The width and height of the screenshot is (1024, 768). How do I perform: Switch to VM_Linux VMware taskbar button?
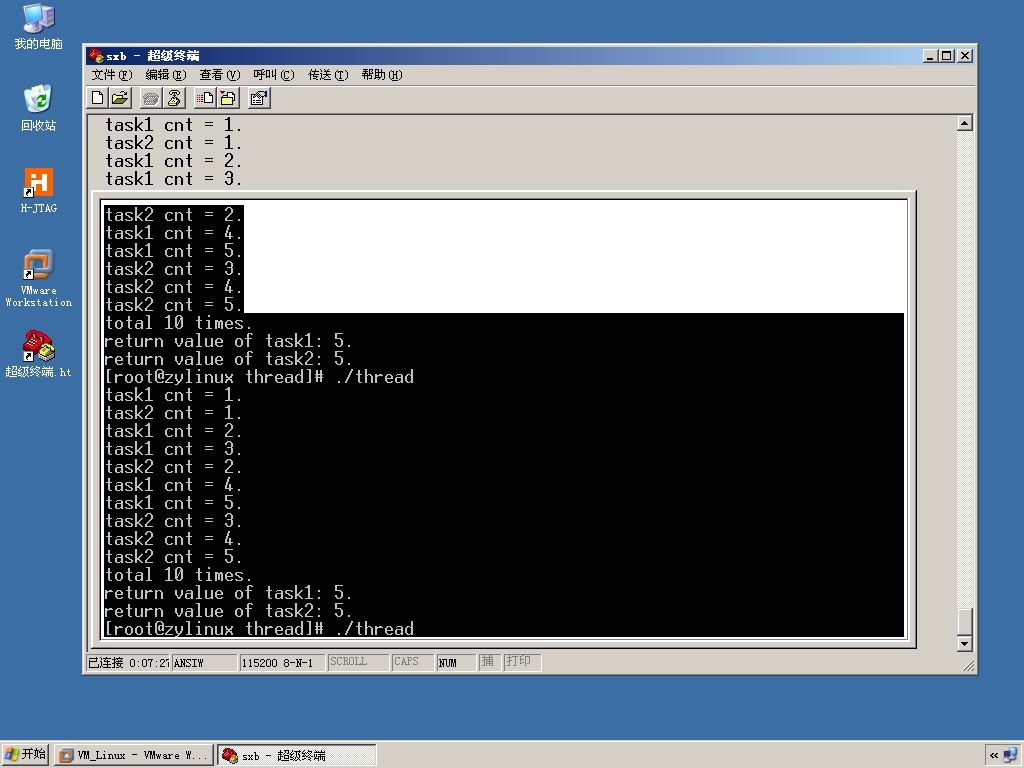[x=134, y=755]
